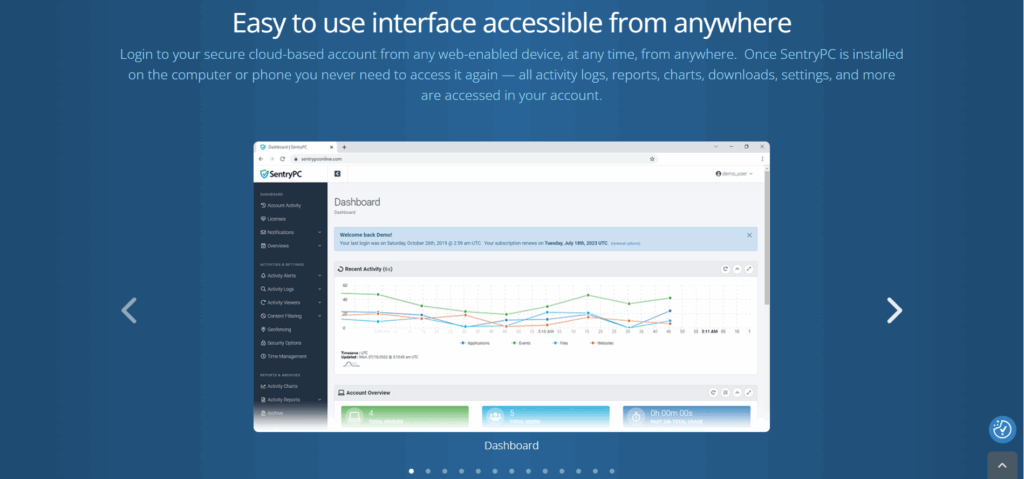
Task: Refresh the Account Overview panel
Action: click(x=713, y=393)
